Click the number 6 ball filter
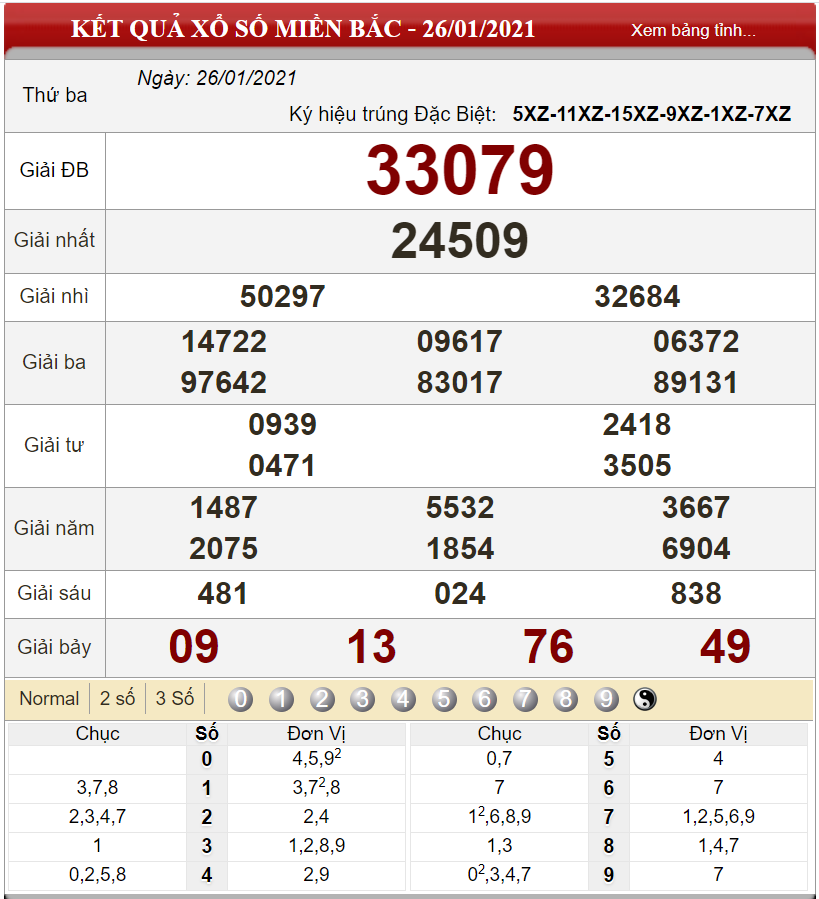The width and height of the screenshot is (819, 899). pyautogui.click(x=485, y=699)
